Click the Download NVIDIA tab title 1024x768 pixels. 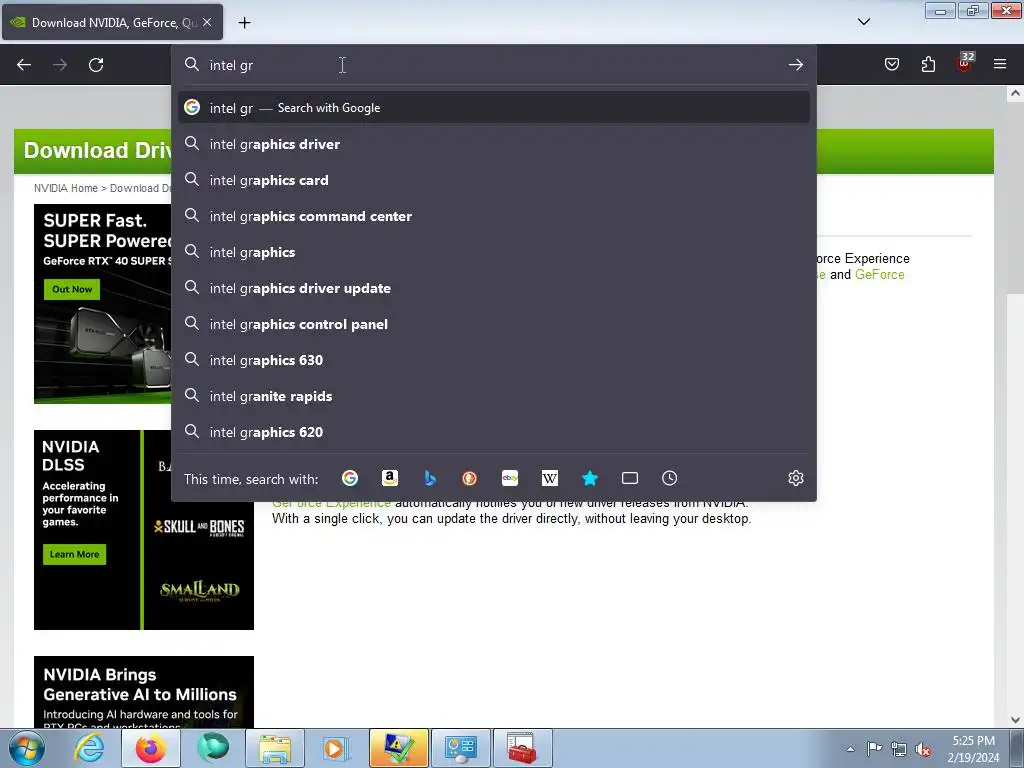(x=114, y=22)
